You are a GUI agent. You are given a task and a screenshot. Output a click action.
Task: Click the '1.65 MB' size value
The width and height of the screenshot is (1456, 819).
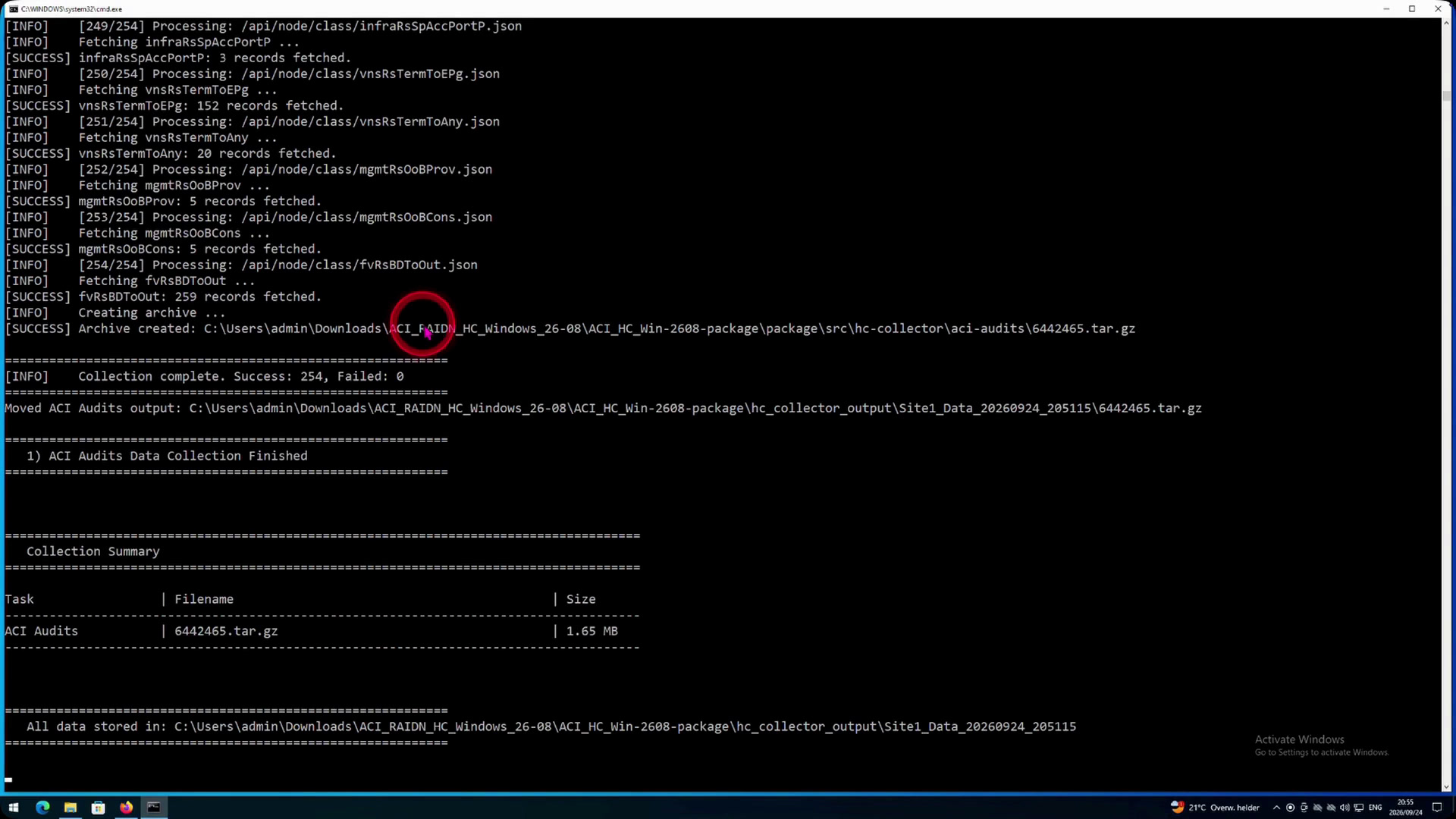pyautogui.click(x=592, y=631)
